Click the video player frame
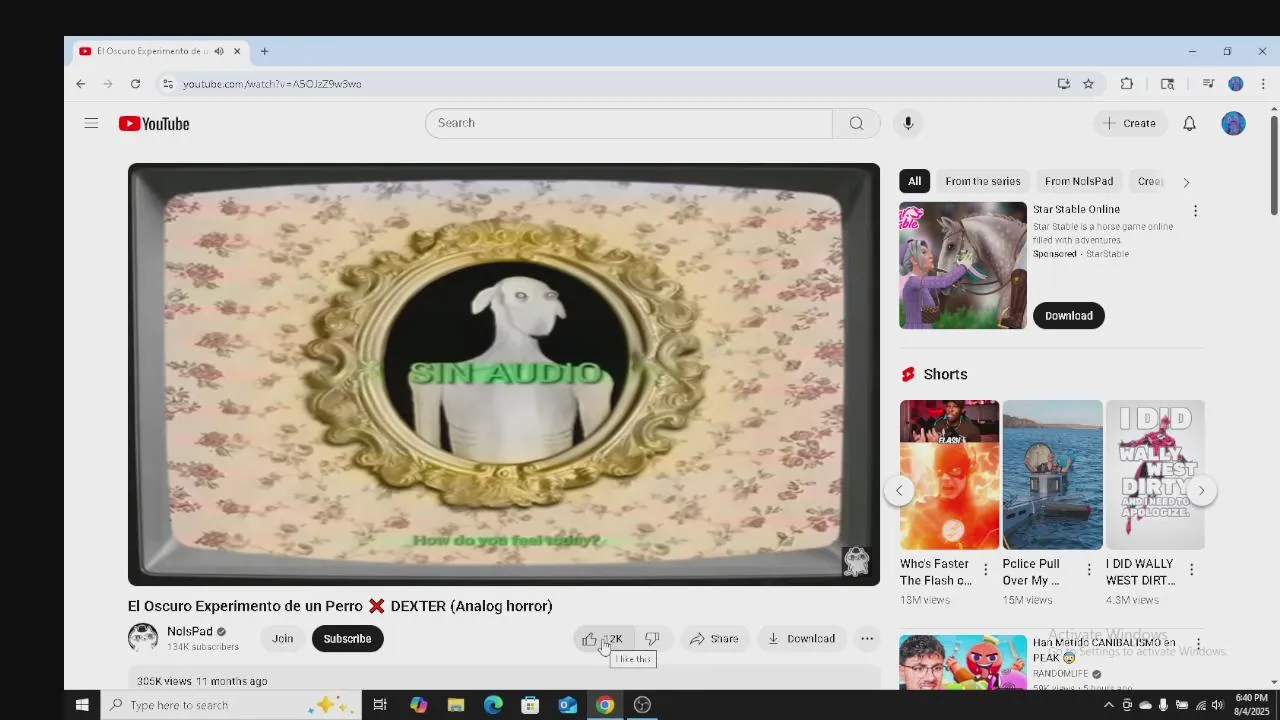Viewport: 1280px width, 720px height. click(x=504, y=374)
